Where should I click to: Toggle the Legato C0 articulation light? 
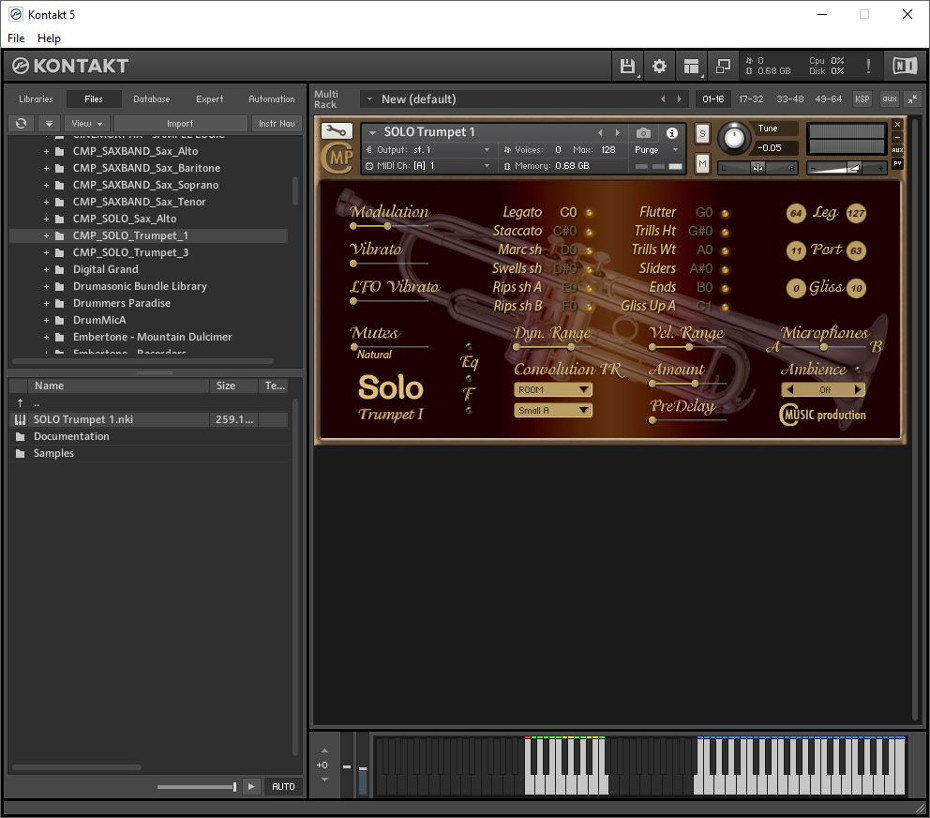point(589,213)
